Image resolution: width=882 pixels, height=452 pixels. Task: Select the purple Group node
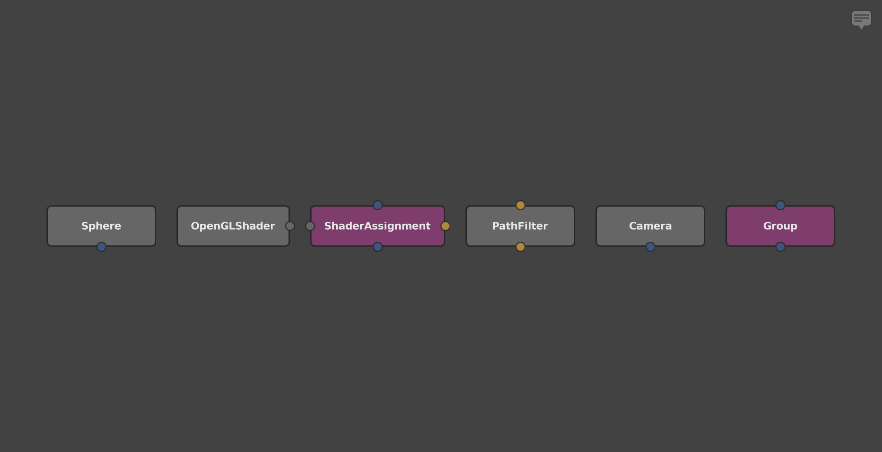click(x=780, y=226)
